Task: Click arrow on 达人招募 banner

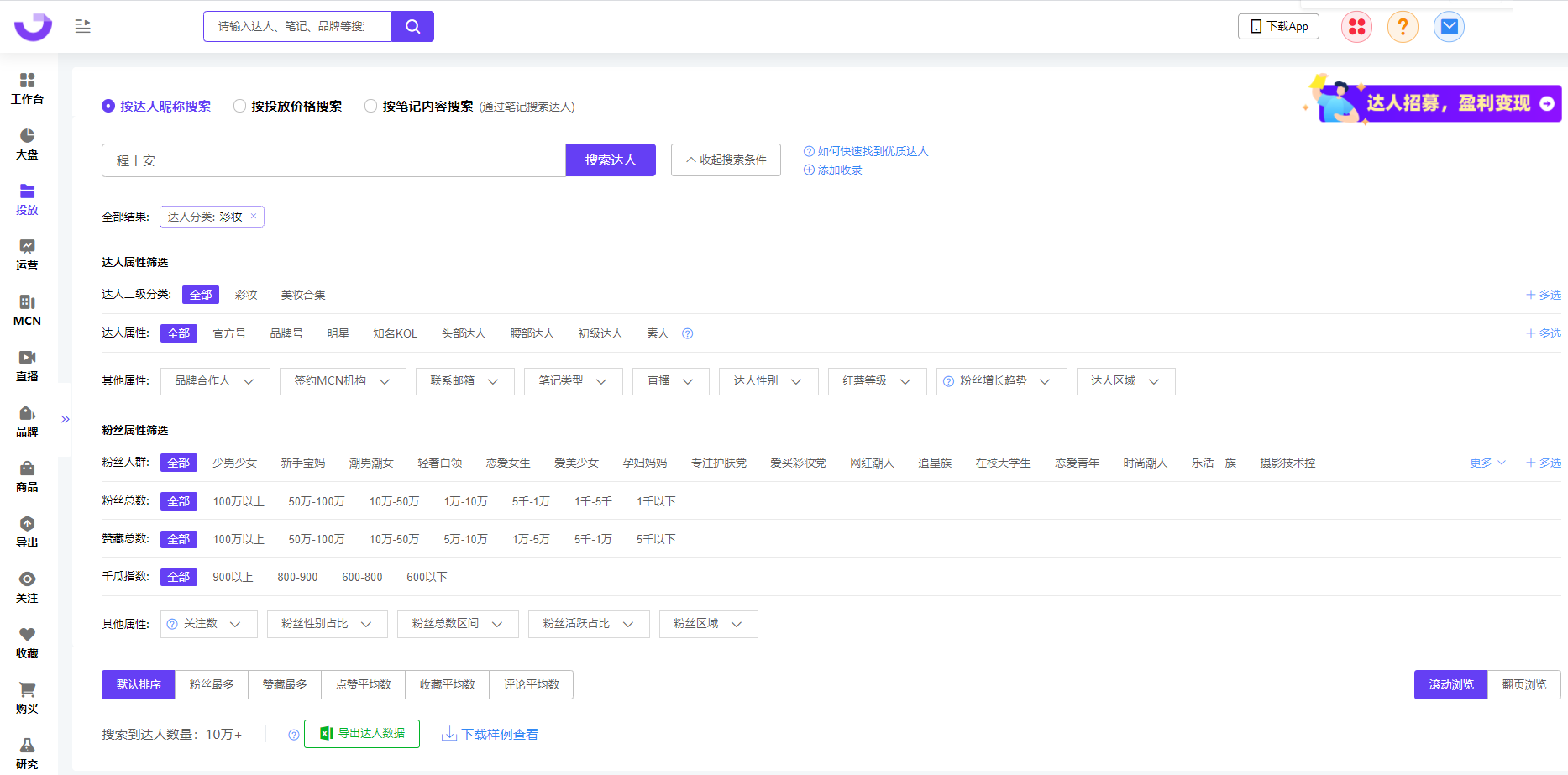Action: pyautogui.click(x=1546, y=103)
